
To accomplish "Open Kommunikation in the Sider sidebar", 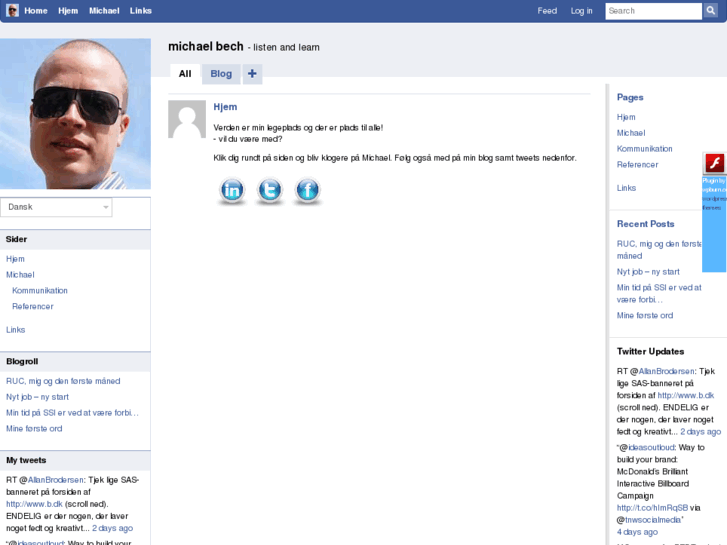I will coord(40,290).
